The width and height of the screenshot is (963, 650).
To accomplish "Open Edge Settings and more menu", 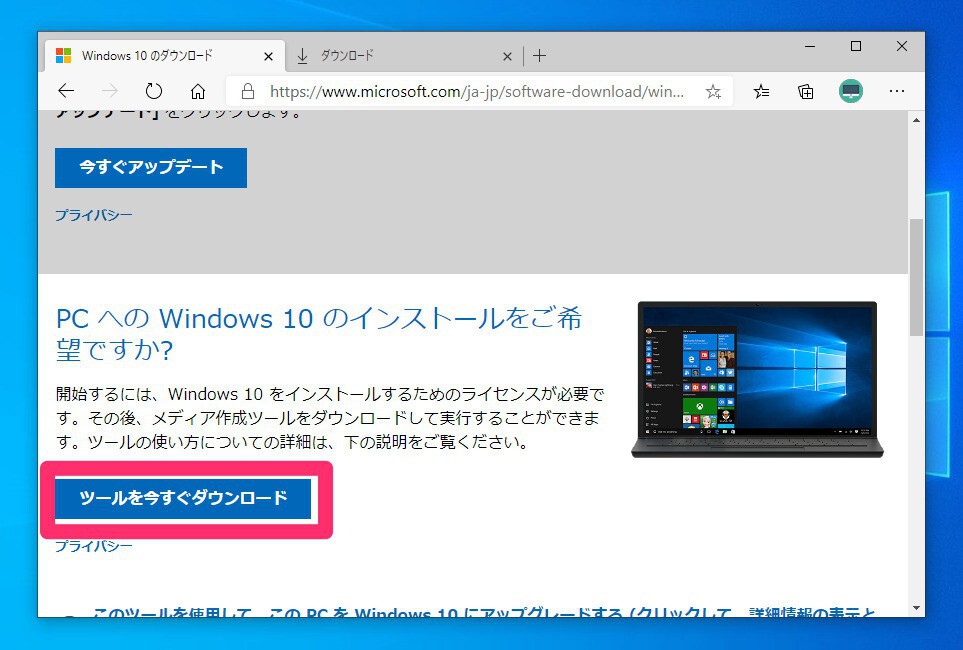I will point(897,91).
